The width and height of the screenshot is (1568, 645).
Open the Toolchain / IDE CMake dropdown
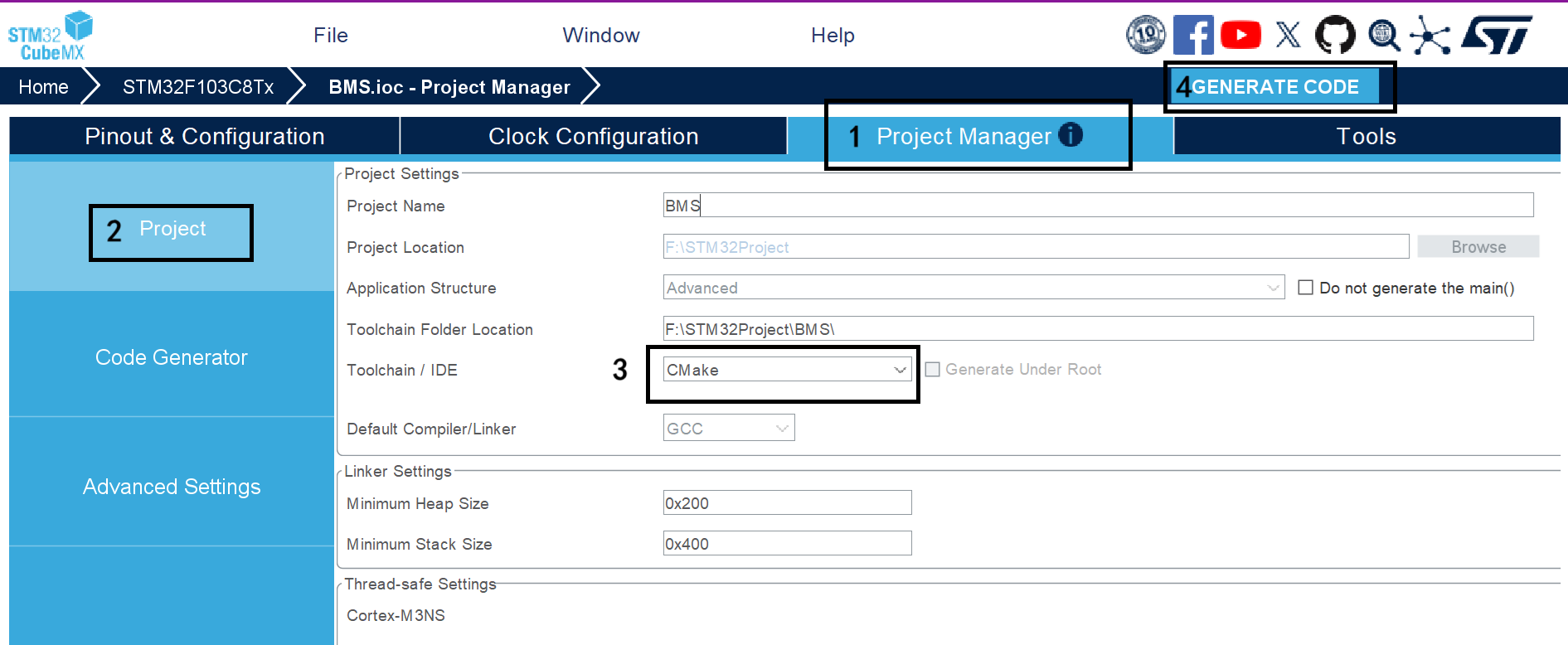coord(787,370)
